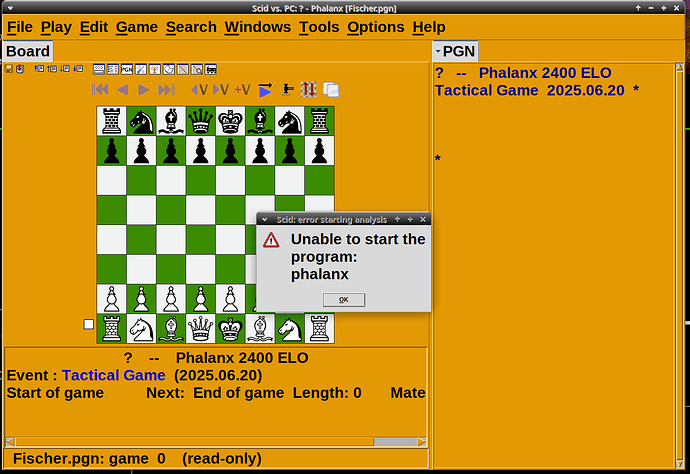The image size is (690, 474).
Task: Click the PGN scrollbar up arrow
Action: 679,67
